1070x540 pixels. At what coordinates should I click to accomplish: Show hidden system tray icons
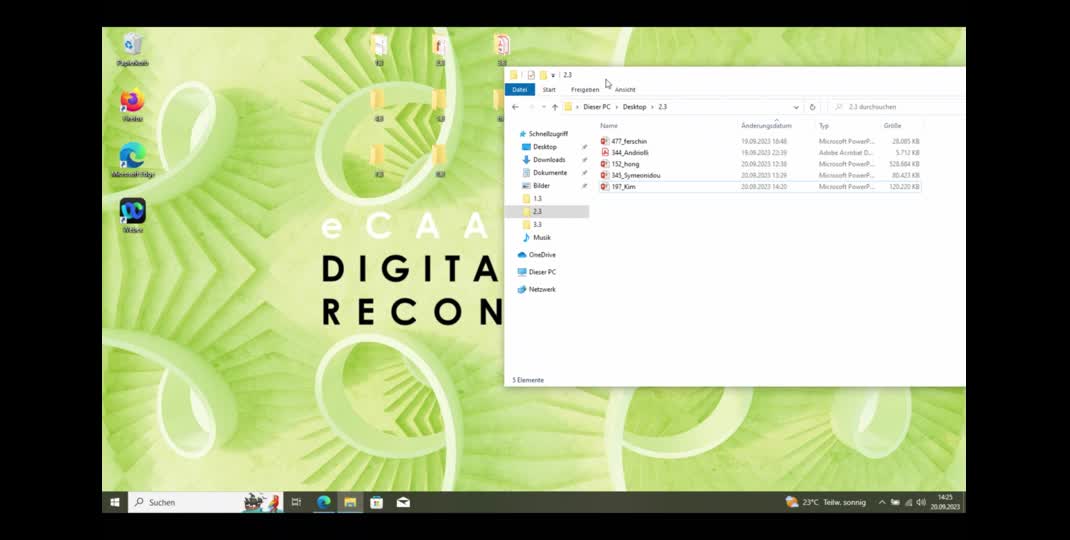pyautogui.click(x=882, y=502)
